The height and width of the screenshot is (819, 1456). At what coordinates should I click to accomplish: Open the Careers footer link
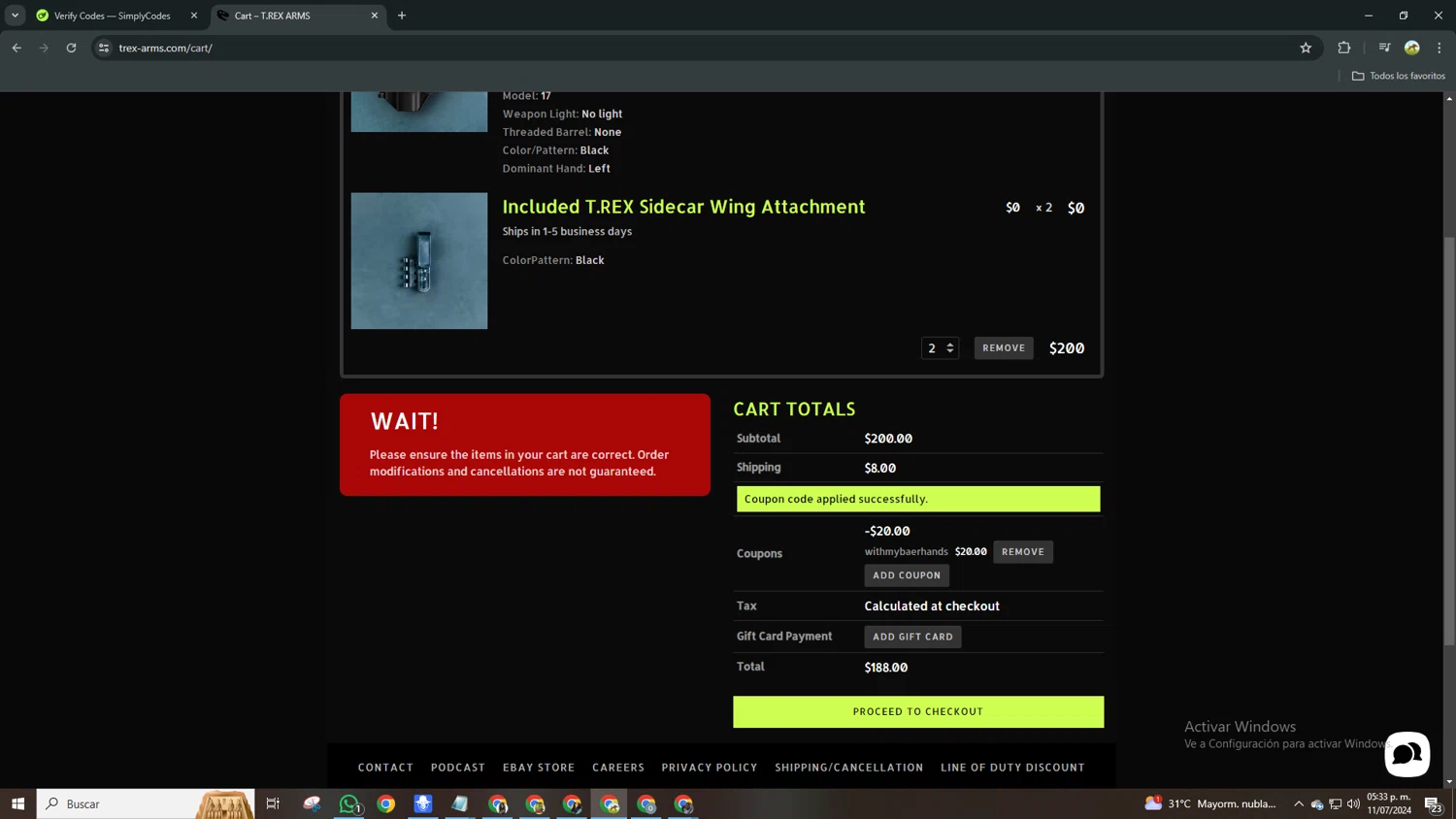[618, 768]
